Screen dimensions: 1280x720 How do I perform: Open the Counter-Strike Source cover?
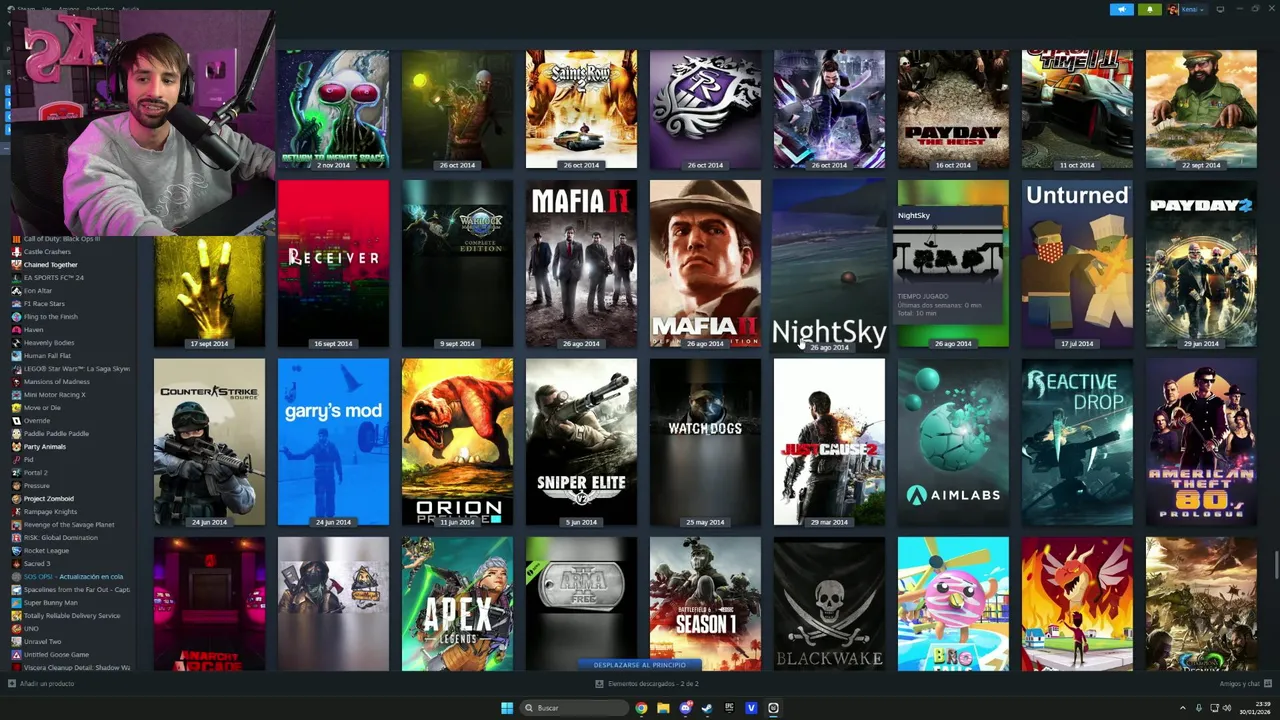(209, 442)
